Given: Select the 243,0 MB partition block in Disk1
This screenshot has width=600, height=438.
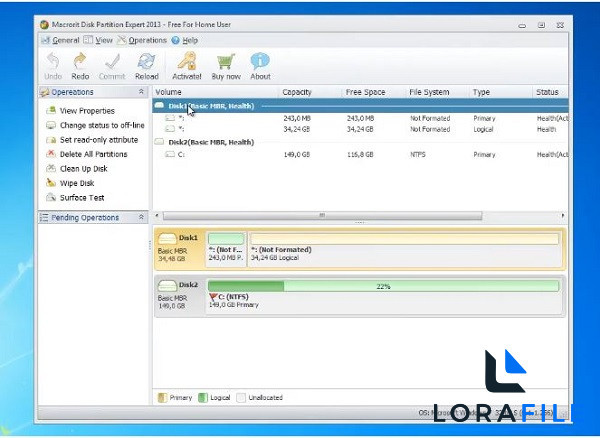Looking at the screenshot, I should click(x=226, y=248).
